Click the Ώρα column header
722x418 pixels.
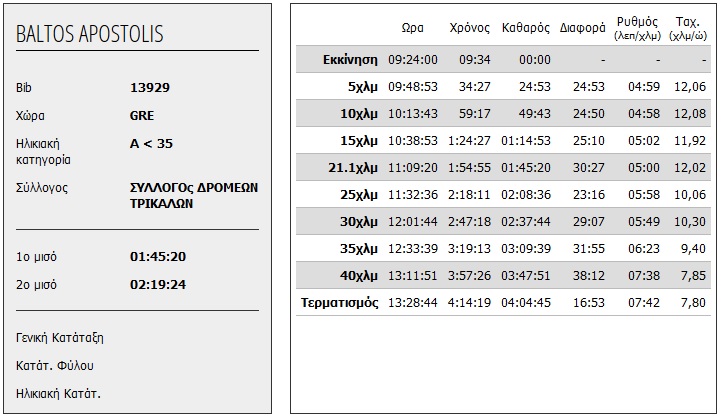(x=412, y=28)
